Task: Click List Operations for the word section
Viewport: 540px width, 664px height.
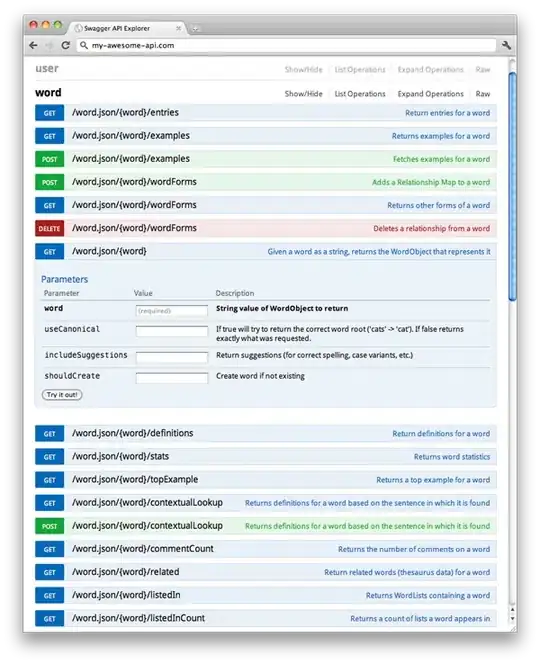Action: [x=360, y=94]
